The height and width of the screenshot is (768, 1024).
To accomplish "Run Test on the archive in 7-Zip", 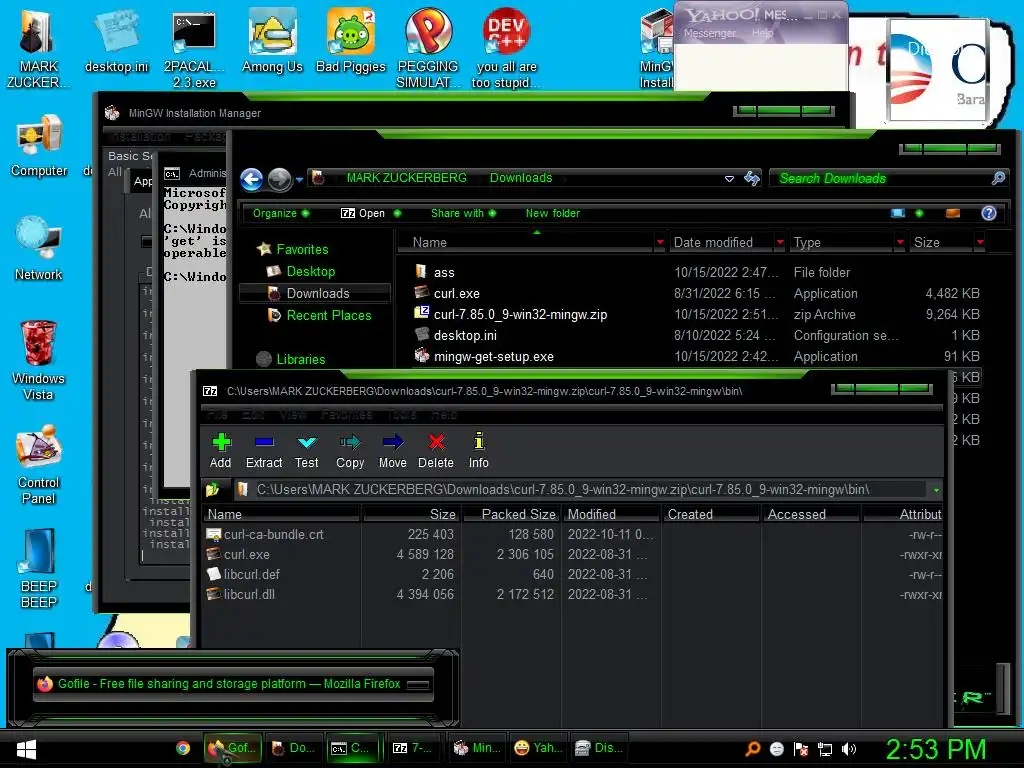I will pyautogui.click(x=307, y=442).
